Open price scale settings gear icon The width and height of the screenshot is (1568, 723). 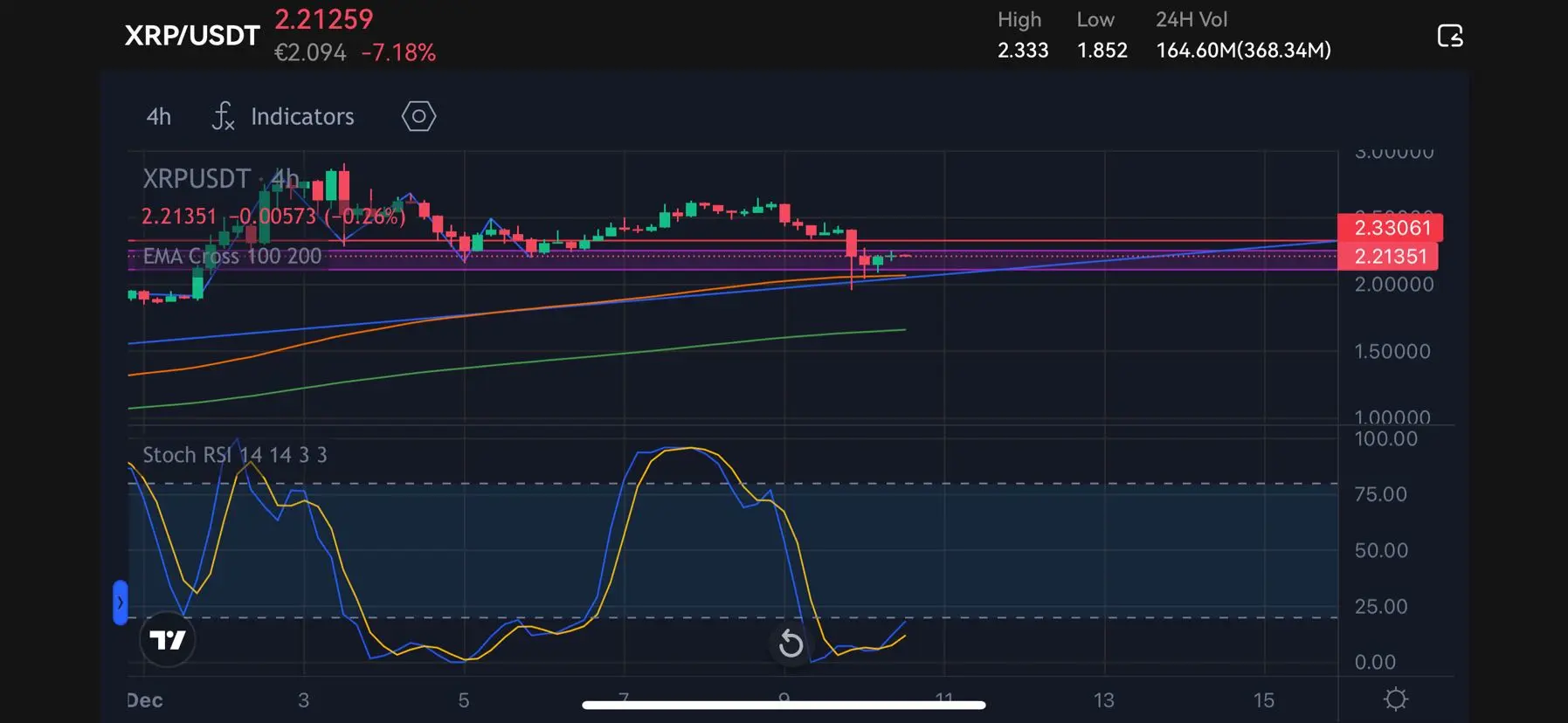tap(1396, 699)
